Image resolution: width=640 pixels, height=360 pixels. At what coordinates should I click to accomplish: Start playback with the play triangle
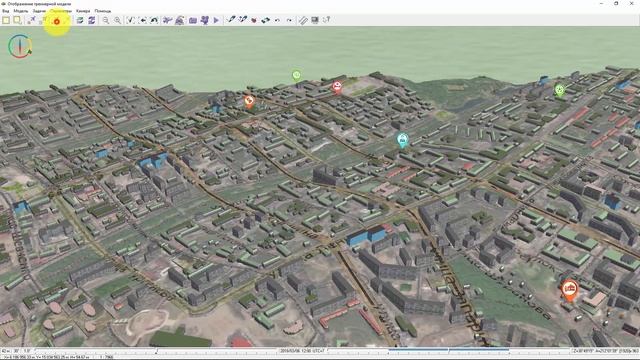click(216, 20)
